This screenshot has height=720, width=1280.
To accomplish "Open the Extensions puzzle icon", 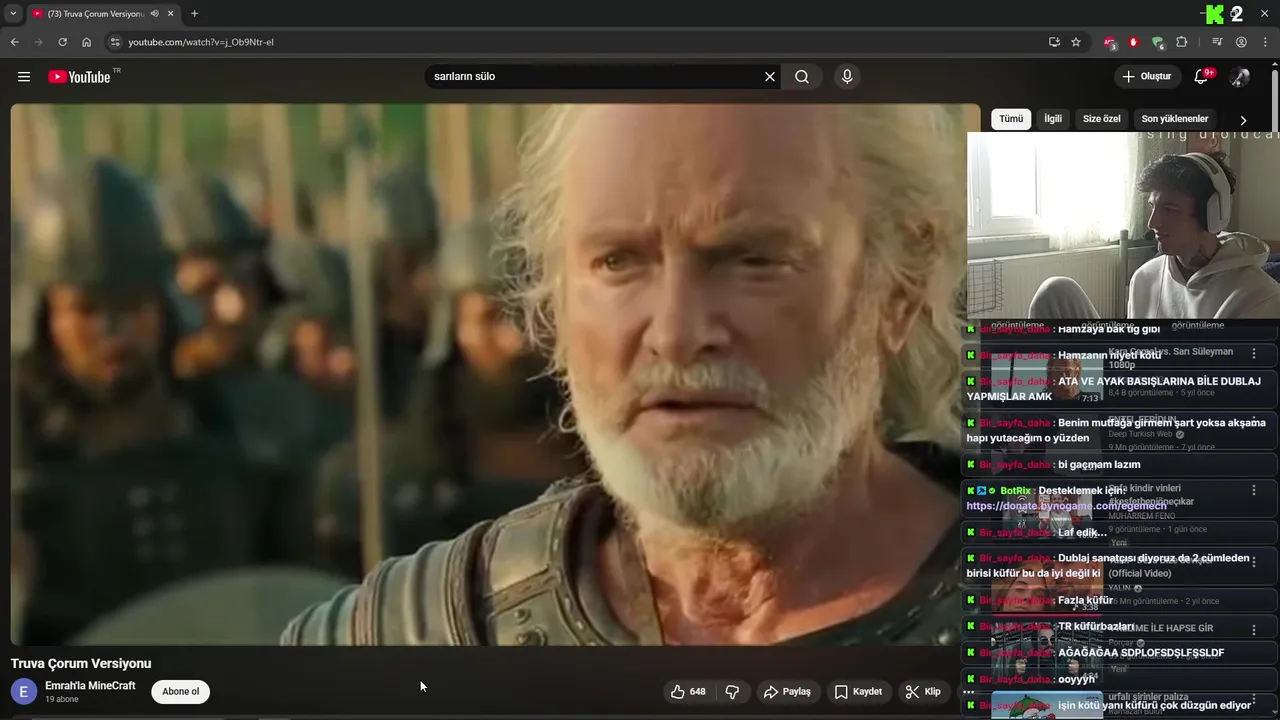I will pos(1181,42).
